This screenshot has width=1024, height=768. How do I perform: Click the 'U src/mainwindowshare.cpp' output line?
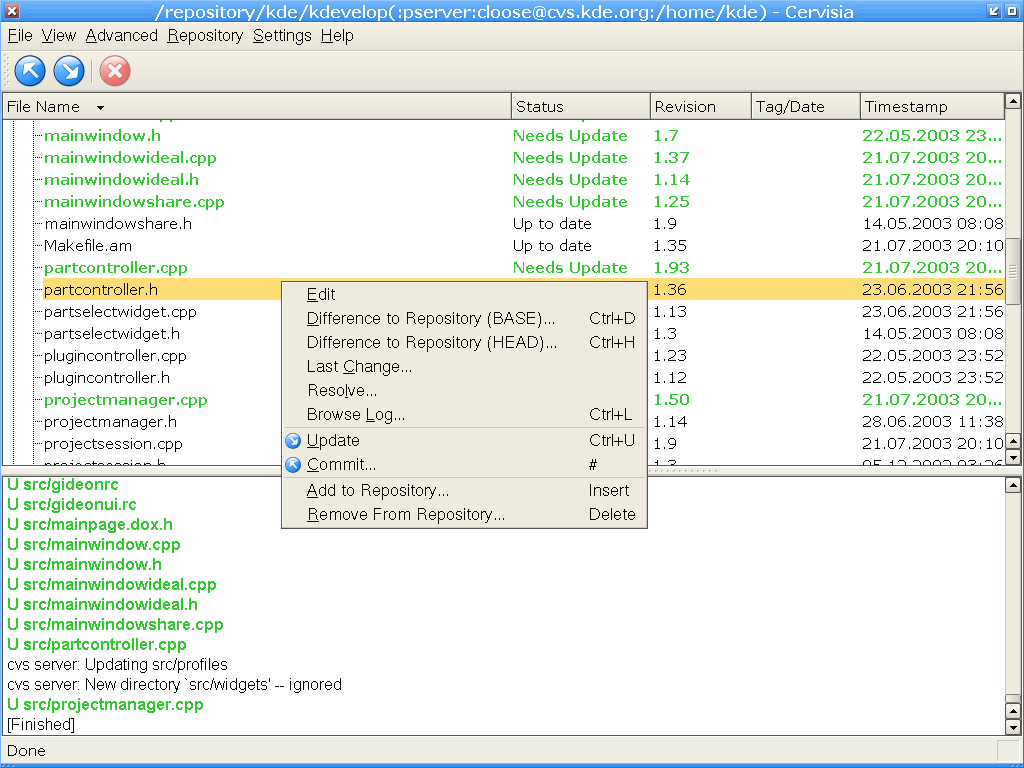click(x=115, y=625)
